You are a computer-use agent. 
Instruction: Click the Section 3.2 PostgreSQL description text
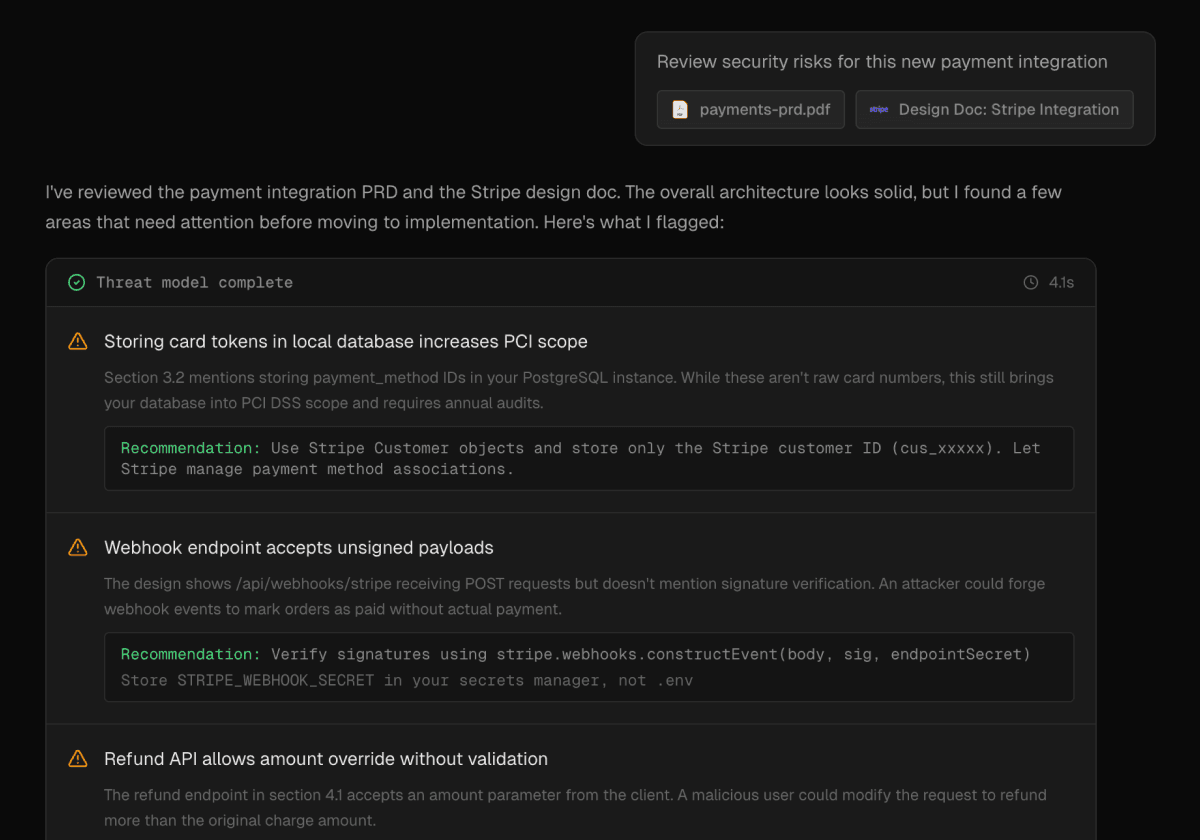click(578, 390)
